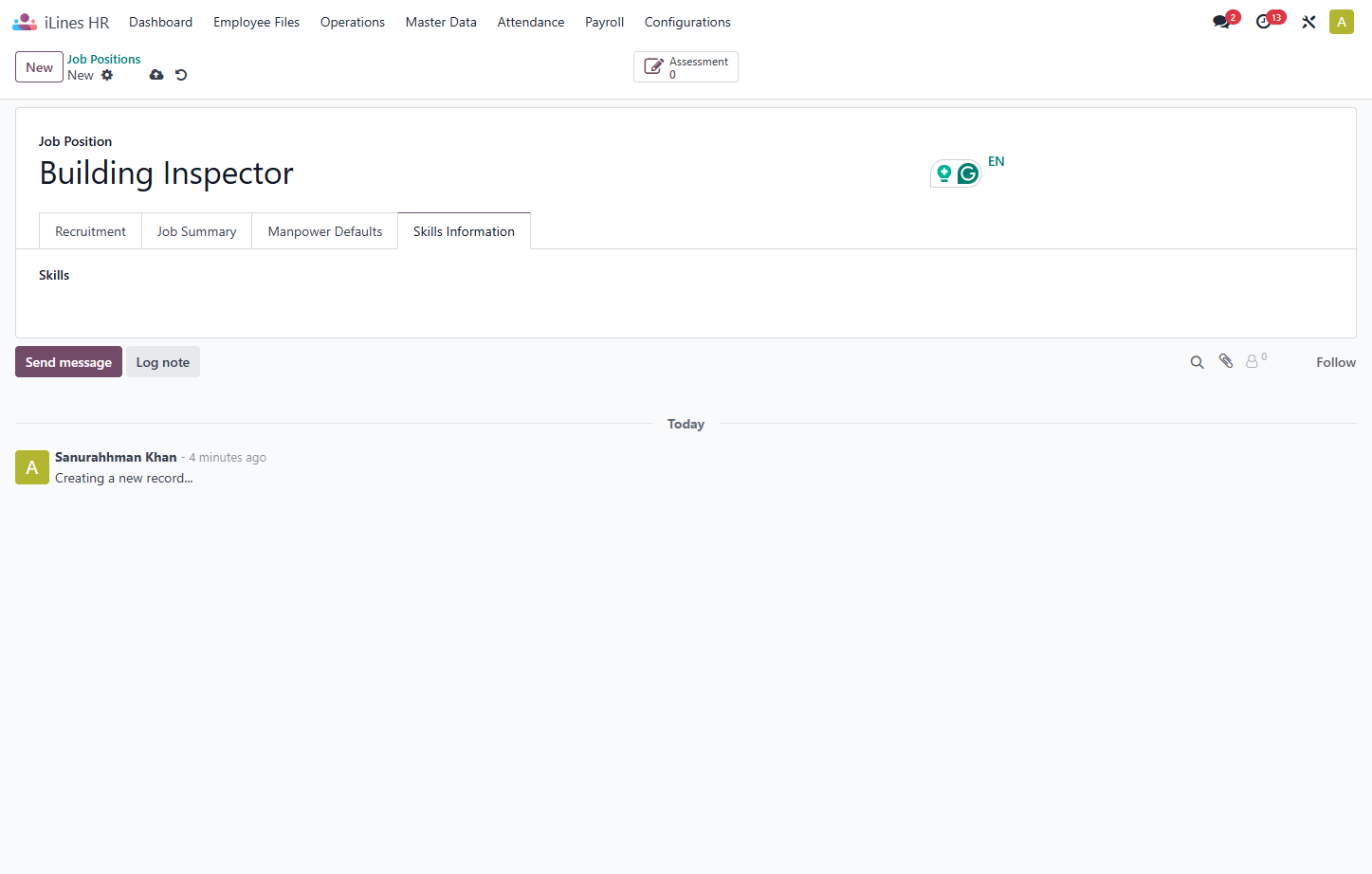Open the Operations menu
The width and height of the screenshot is (1372, 874).
tap(353, 22)
